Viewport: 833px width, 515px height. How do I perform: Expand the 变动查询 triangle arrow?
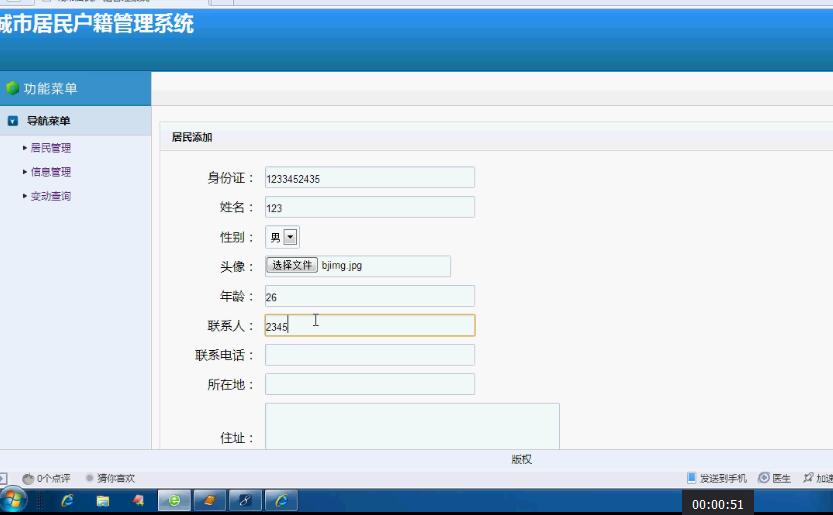click(24, 196)
